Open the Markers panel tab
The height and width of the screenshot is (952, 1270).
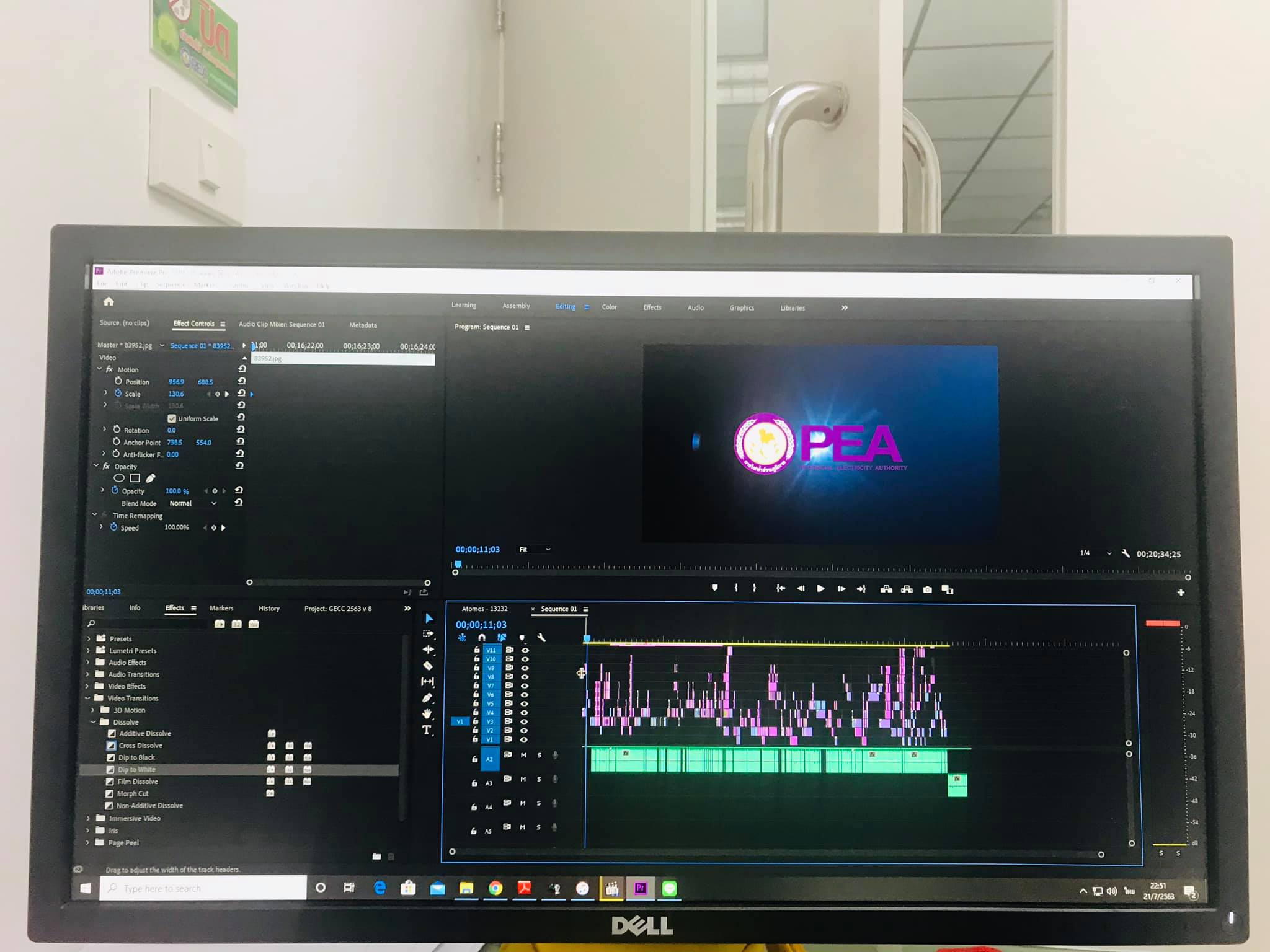pos(221,608)
